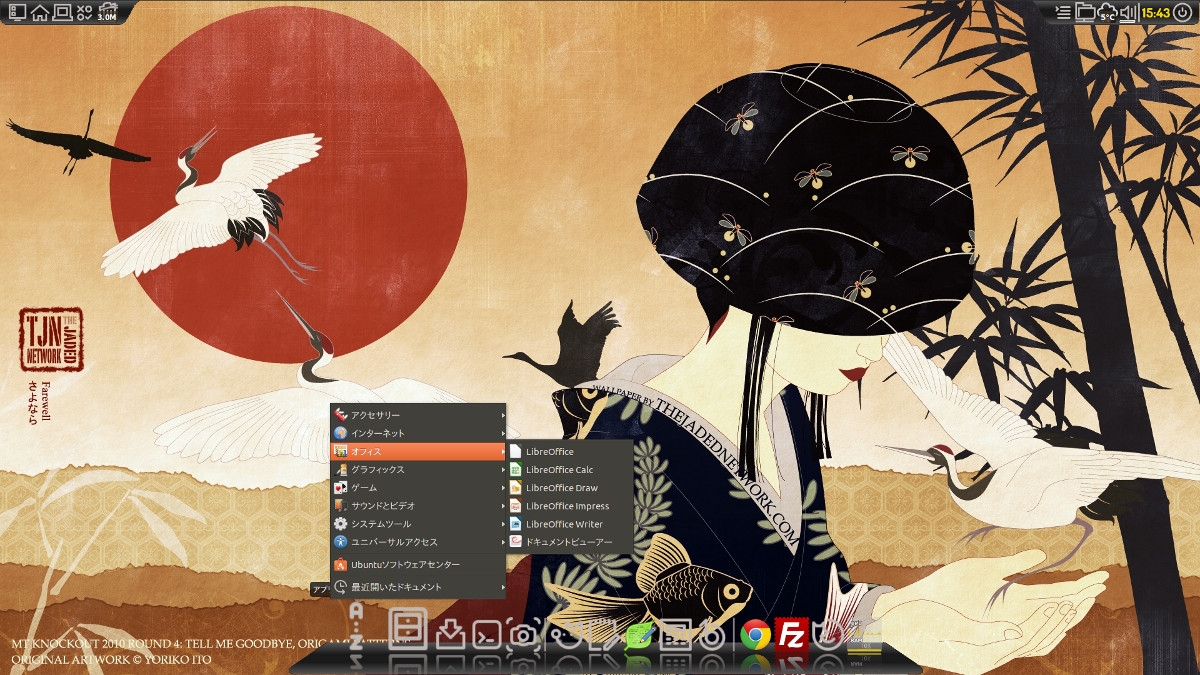Open the アクセサリー submenu
The image size is (1200, 675).
[419, 415]
